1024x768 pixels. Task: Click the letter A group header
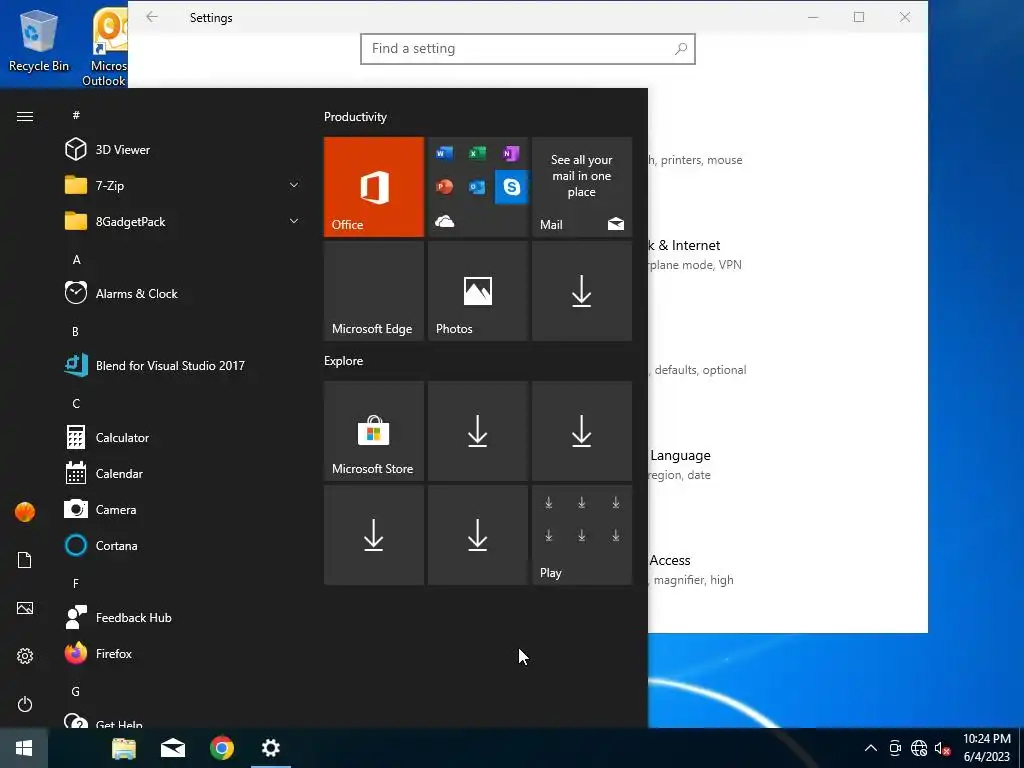point(76,259)
